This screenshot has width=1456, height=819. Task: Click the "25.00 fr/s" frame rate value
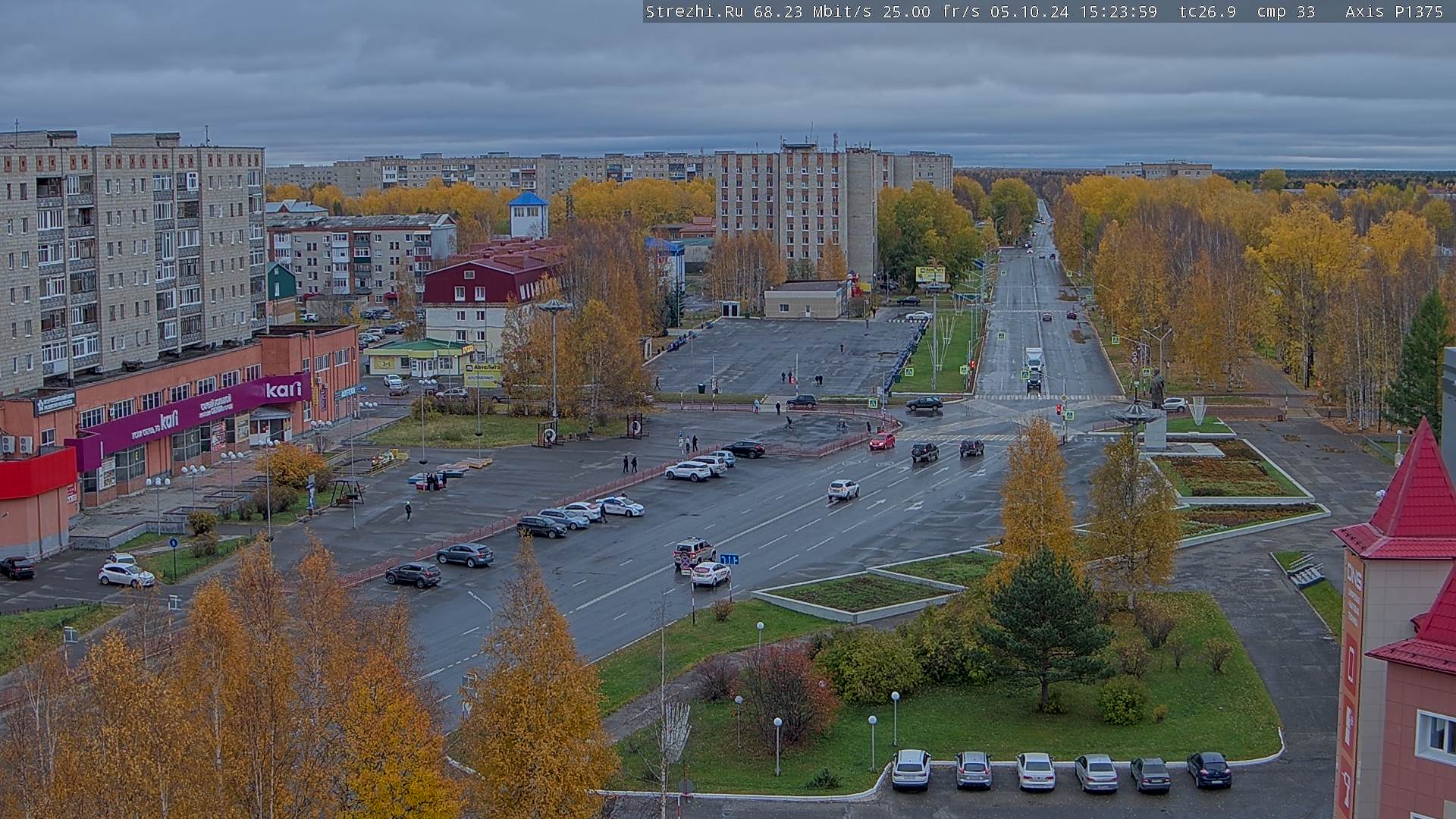931,11
